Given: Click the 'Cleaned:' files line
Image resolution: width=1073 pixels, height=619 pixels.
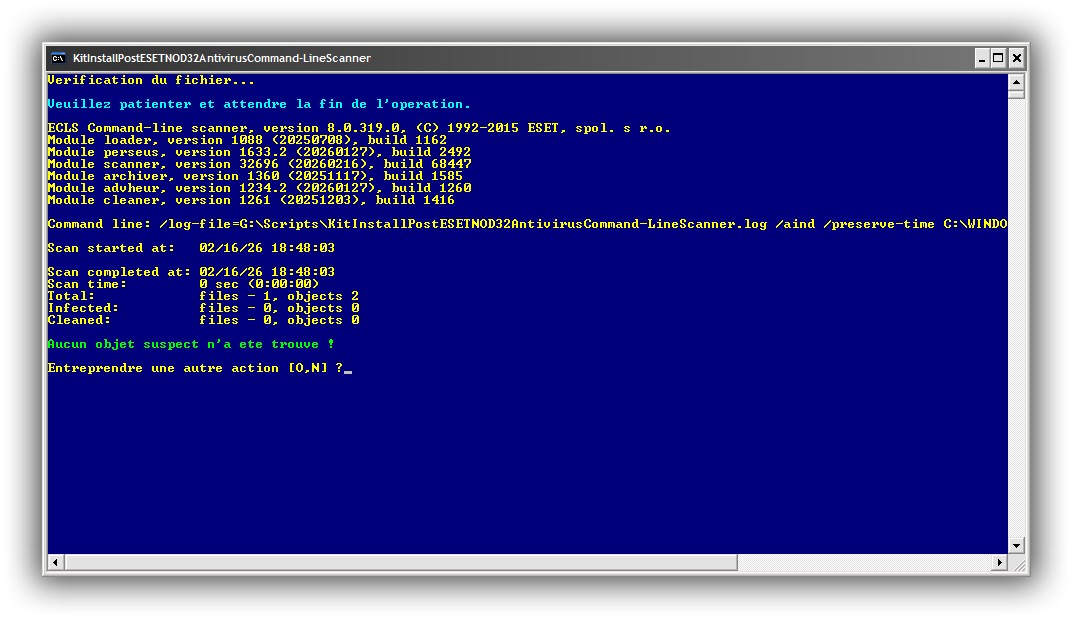Looking at the screenshot, I should [203, 319].
